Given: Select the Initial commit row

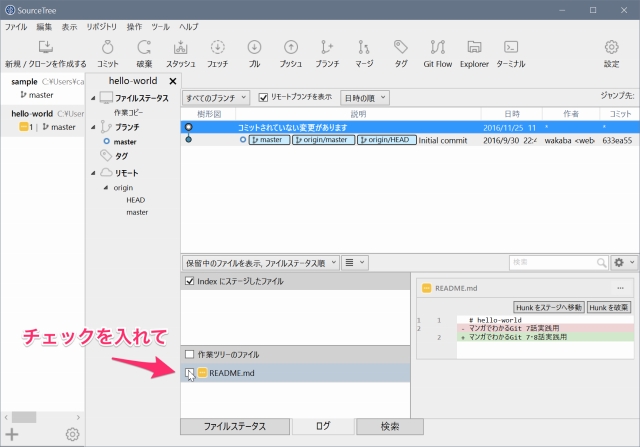Looking at the screenshot, I should click(410, 140).
